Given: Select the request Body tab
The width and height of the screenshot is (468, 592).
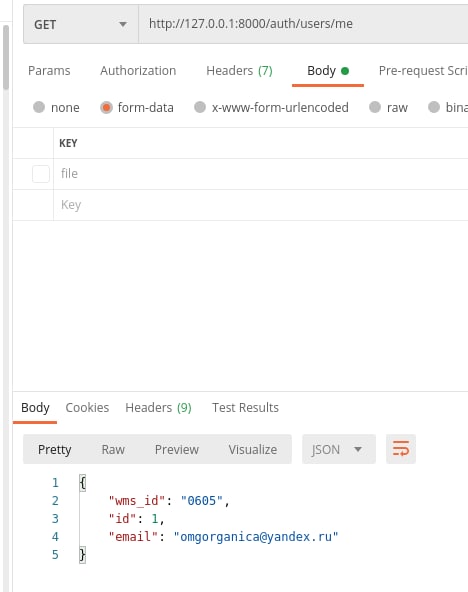Looking at the screenshot, I should pyautogui.click(x=328, y=71).
